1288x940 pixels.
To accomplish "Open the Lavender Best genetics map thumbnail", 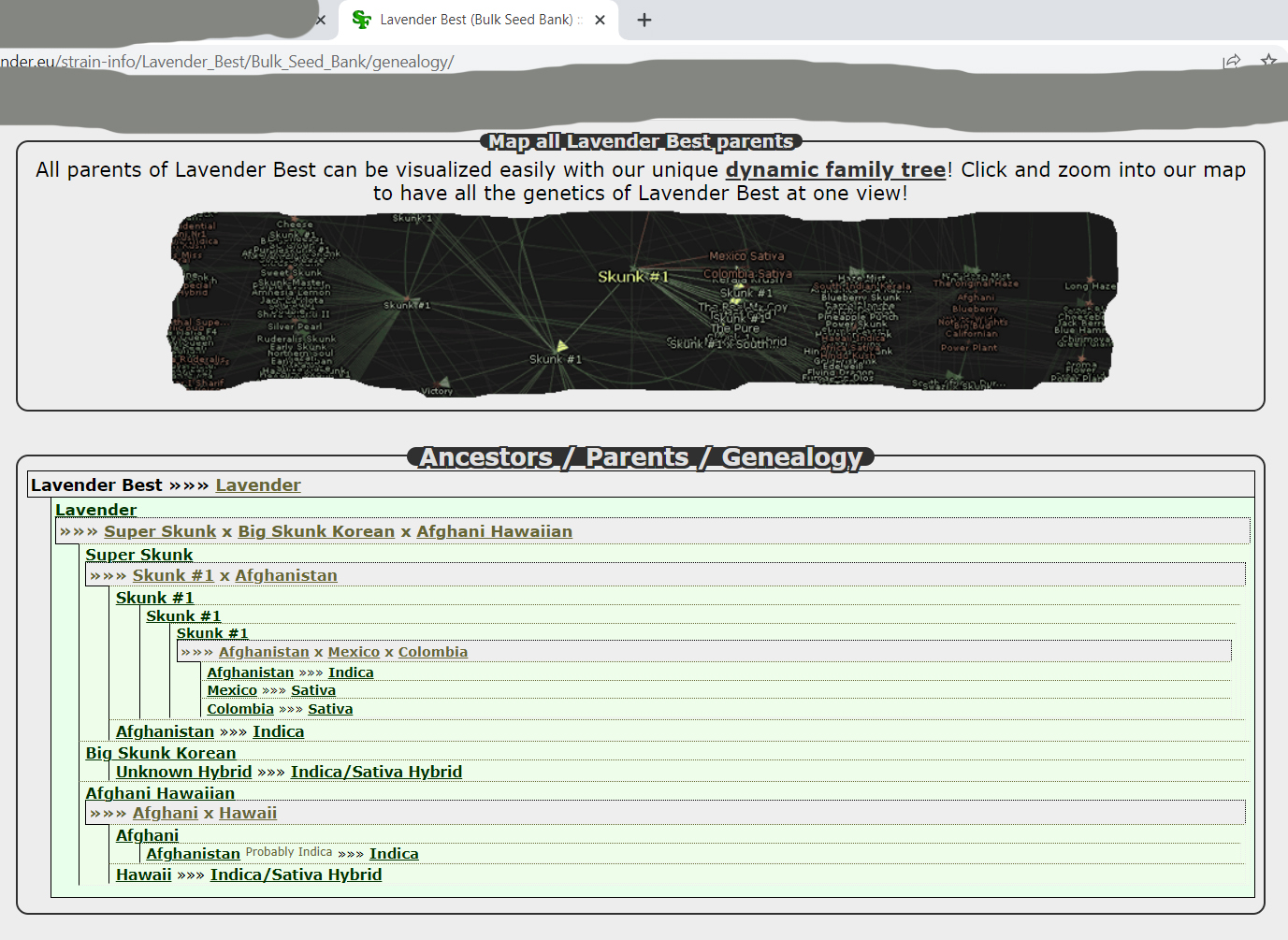I will 644,302.
